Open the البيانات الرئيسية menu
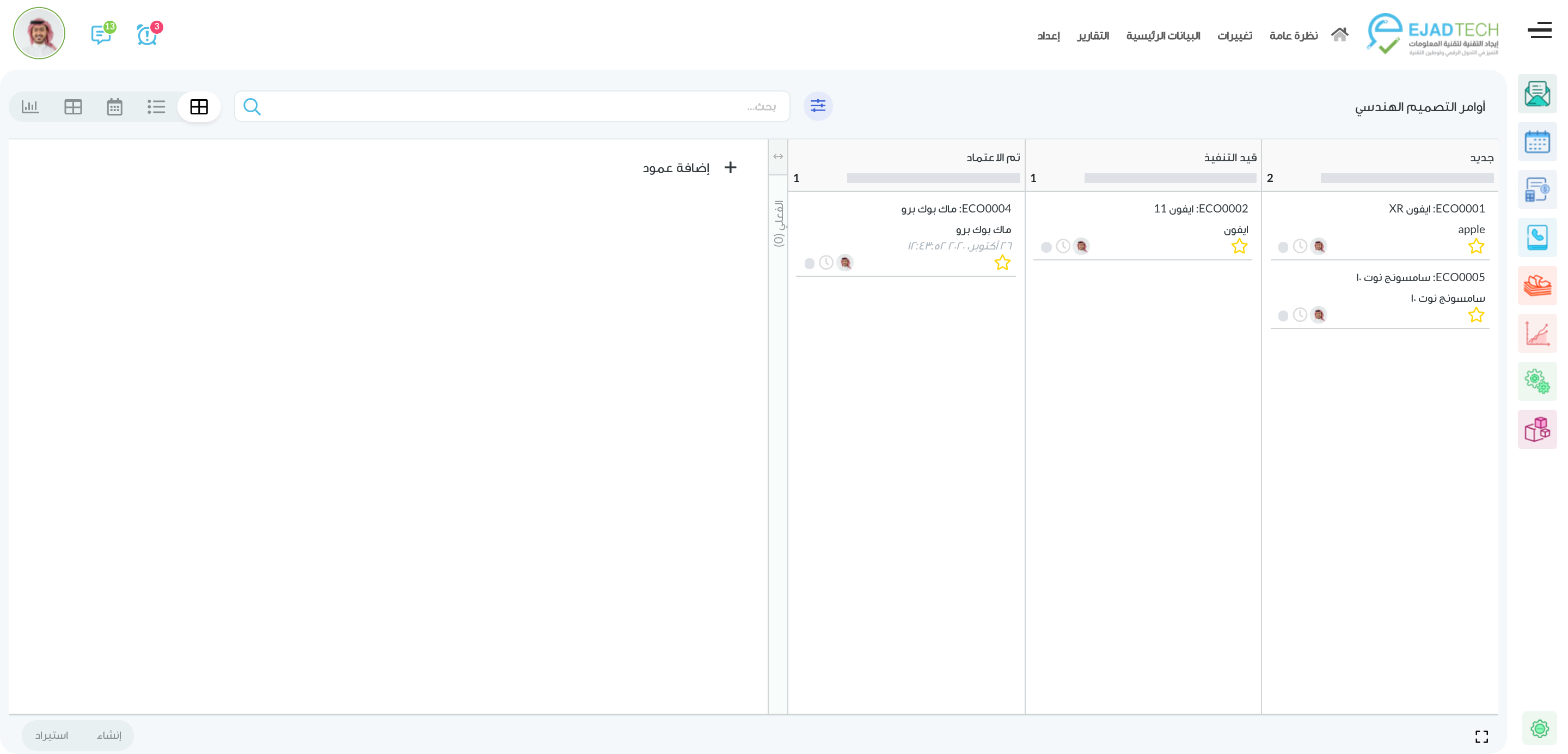This screenshot has width=1568, height=754. (x=1162, y=36)
